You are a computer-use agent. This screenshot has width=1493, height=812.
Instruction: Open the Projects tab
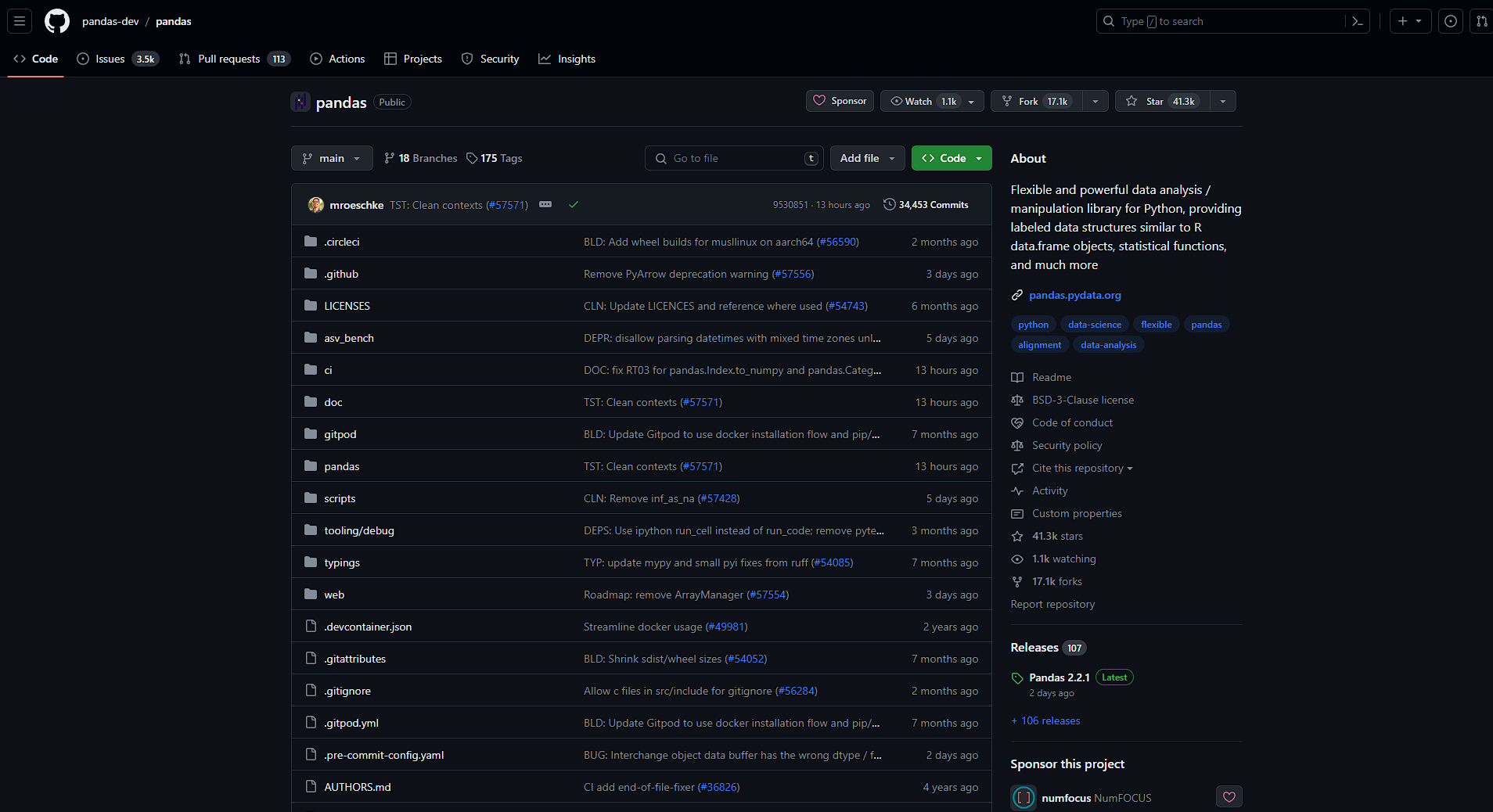pyautogui.click(x=414, y=59)
